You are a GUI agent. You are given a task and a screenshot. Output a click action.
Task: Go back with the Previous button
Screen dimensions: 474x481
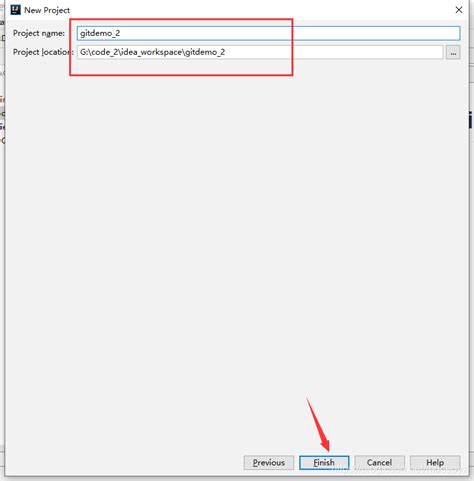pyautogui.click(x=269, y=463)
